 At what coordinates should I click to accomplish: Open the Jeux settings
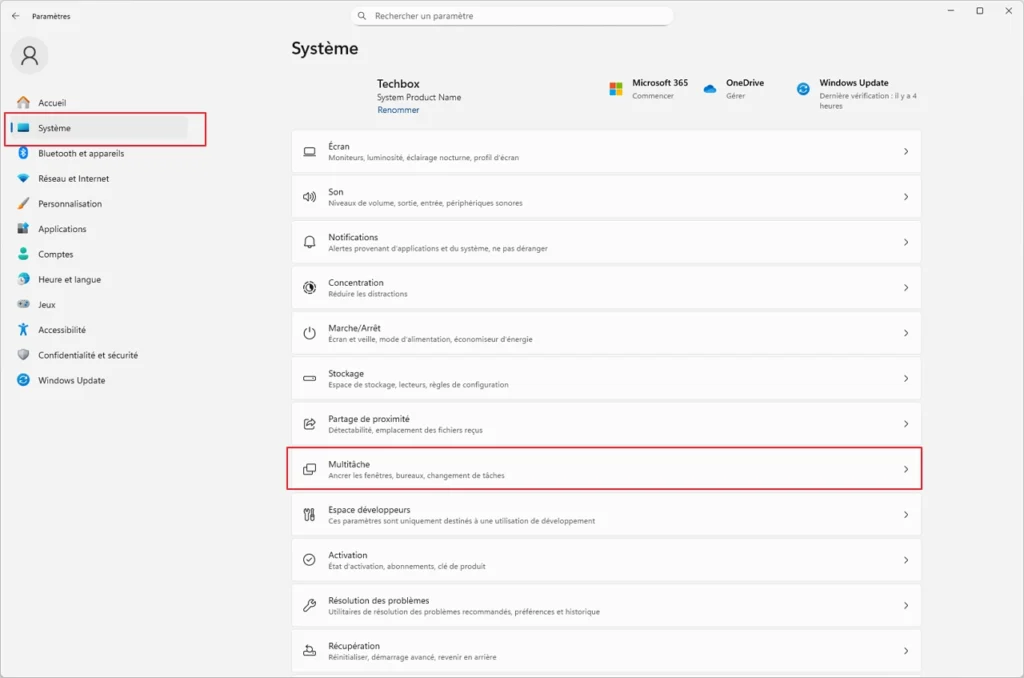pyautogui.click(x=44, y=304)
